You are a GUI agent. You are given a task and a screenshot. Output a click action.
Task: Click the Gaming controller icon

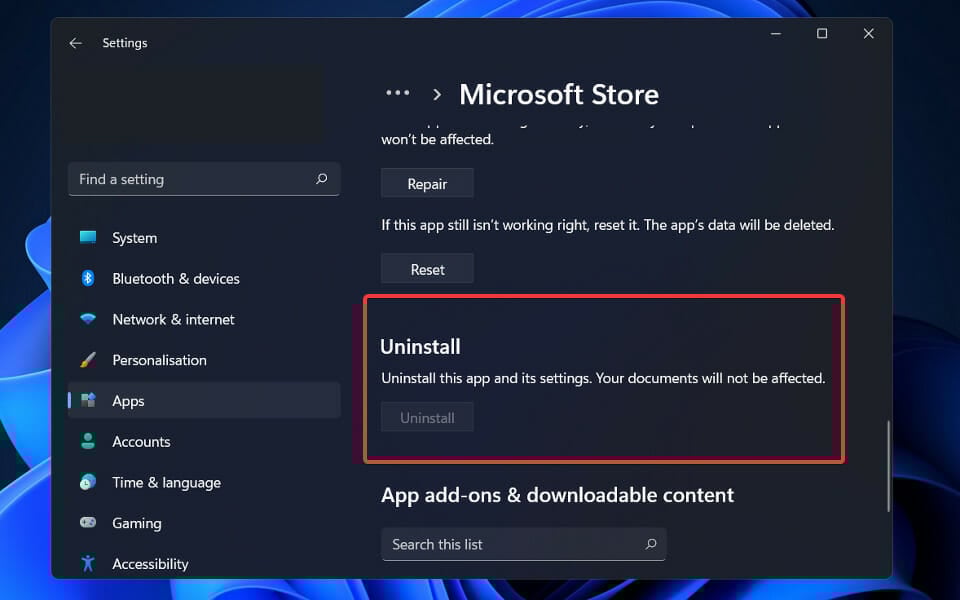88,523
